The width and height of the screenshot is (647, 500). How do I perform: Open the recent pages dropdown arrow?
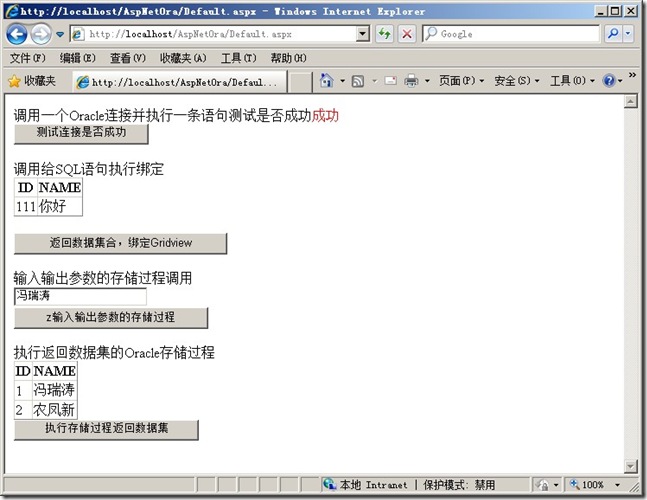[x=60, y=34]
